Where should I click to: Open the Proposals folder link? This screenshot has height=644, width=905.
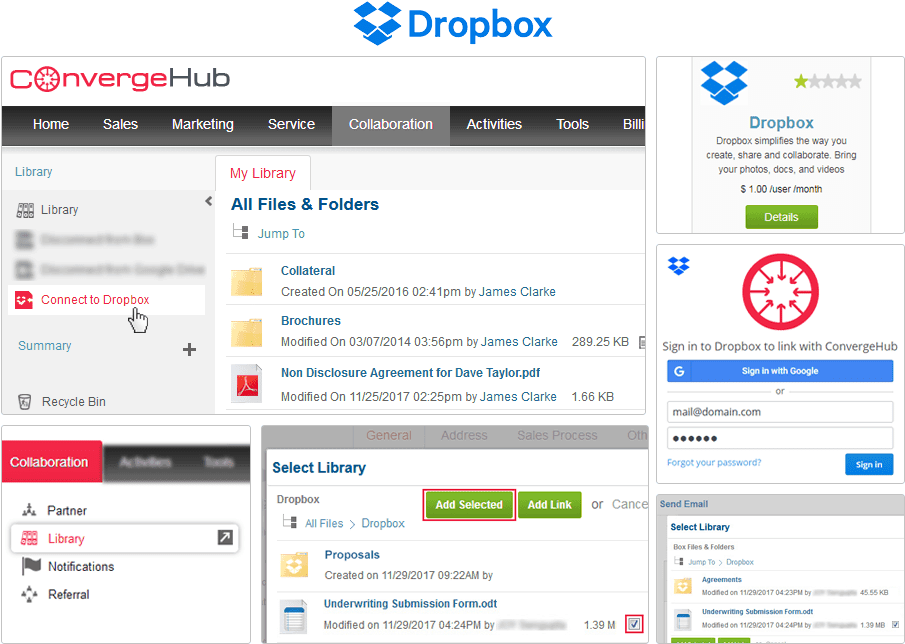[x=352, y=555]
